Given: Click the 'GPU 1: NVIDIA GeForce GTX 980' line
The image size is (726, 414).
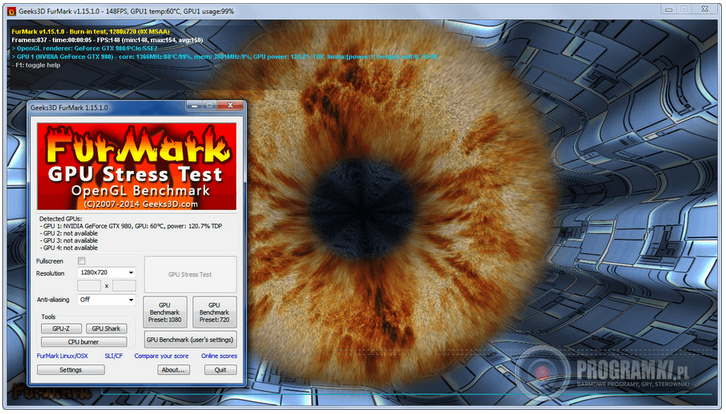Looking at the screenshot, I should pyautogui.click(x=131, y=226).
